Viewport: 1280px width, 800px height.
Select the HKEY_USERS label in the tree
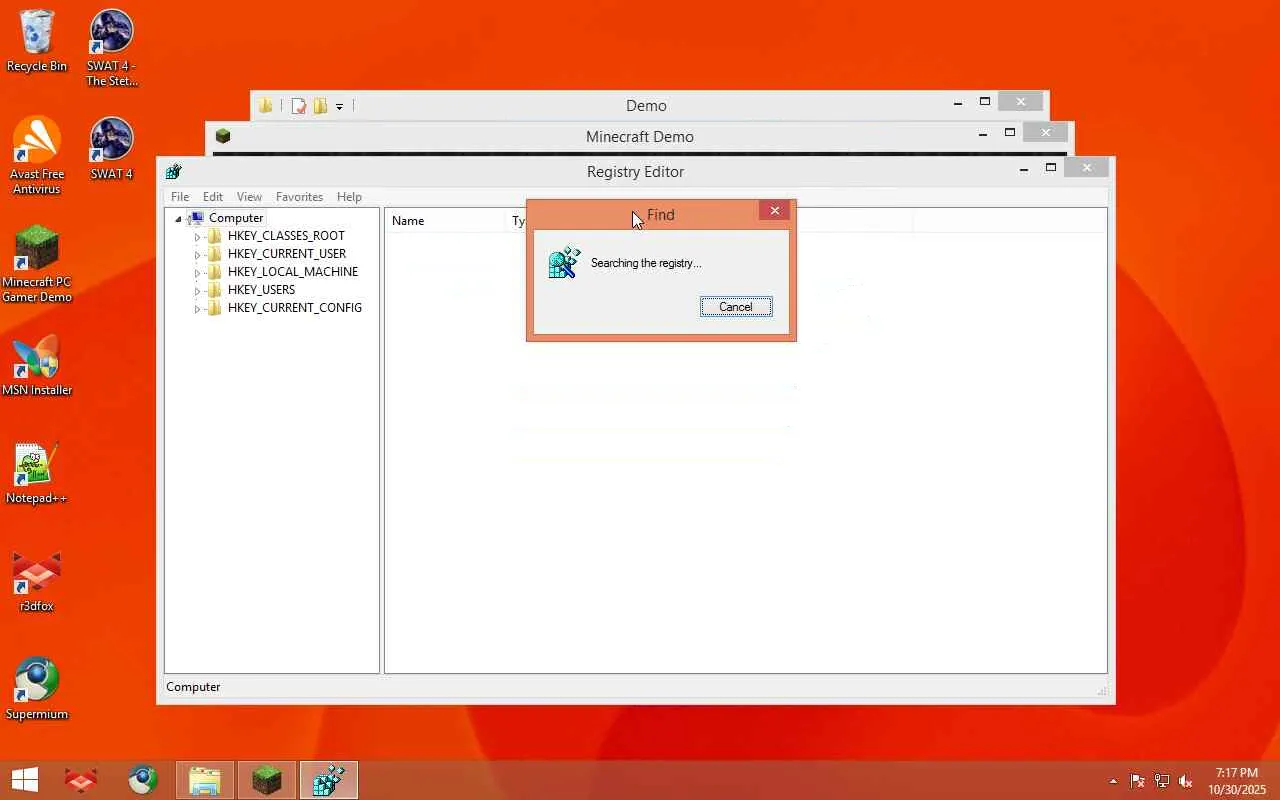click(261, 290)
